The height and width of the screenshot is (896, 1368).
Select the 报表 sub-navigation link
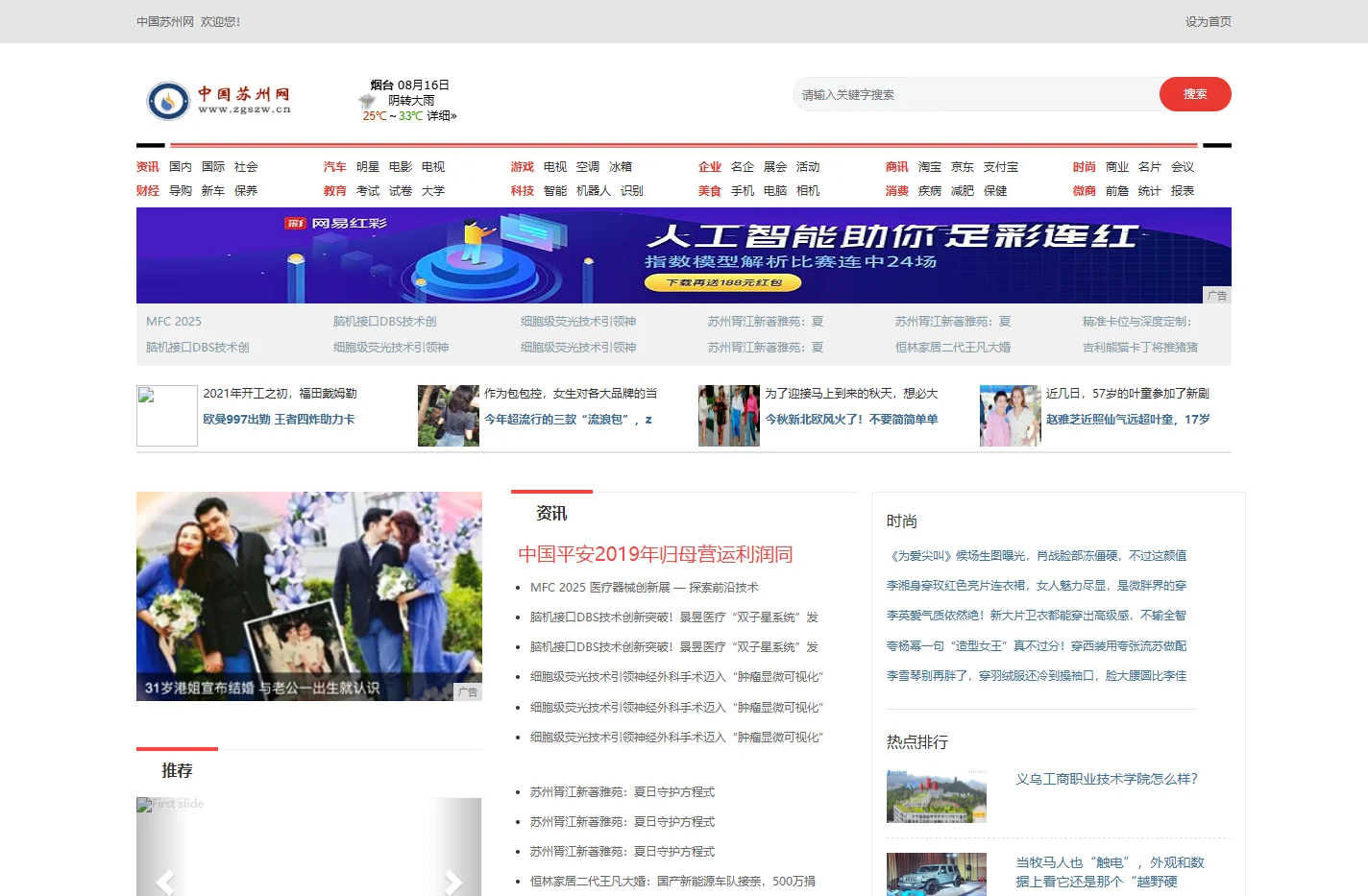click(x=1182, y=190)
